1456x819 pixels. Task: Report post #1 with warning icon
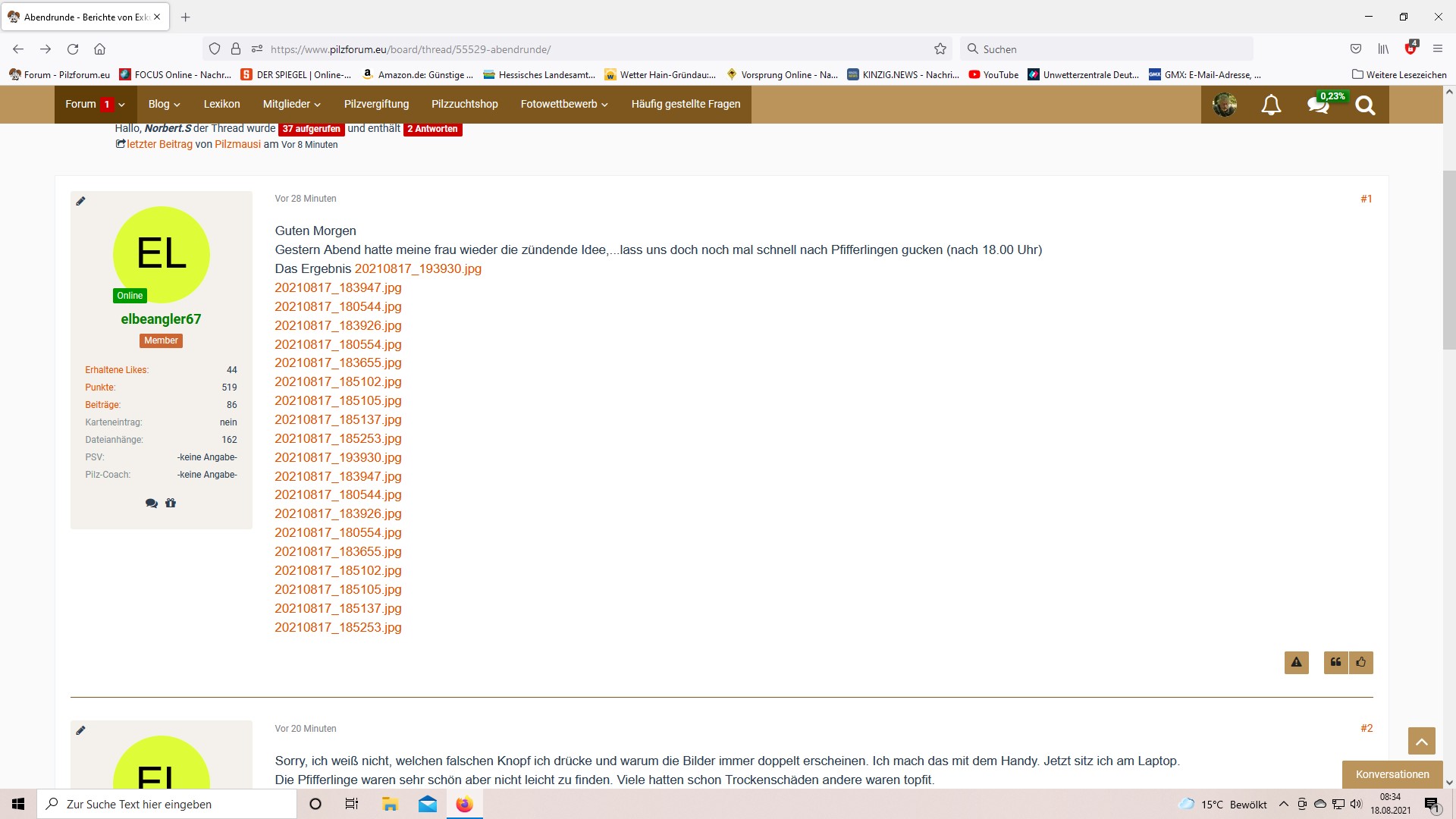click(x=1296, y=662)
